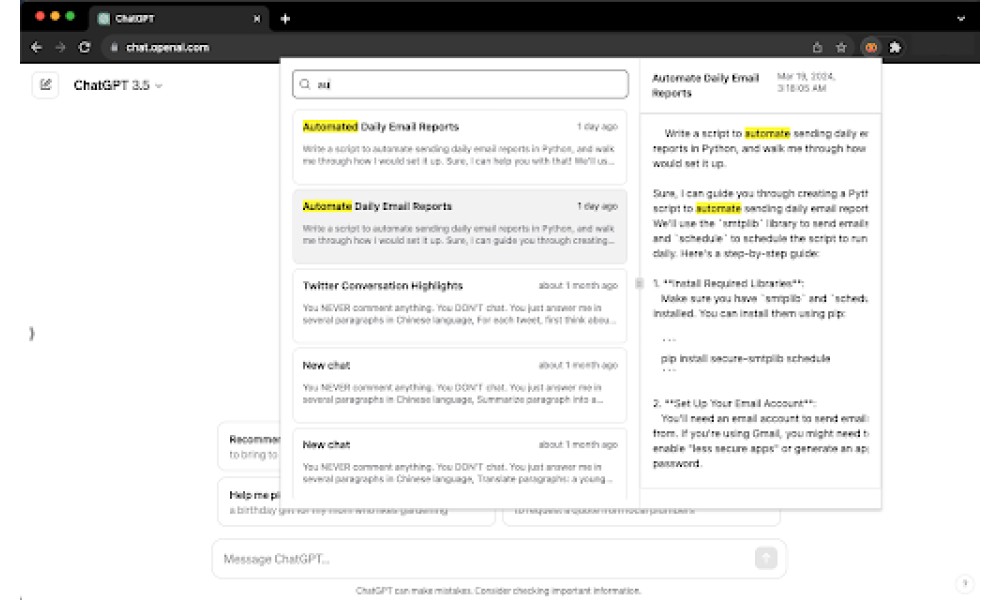Click the pip install secure-smtplib schedule line
The image size is (1000, 600).
click(x=745, y=358)
